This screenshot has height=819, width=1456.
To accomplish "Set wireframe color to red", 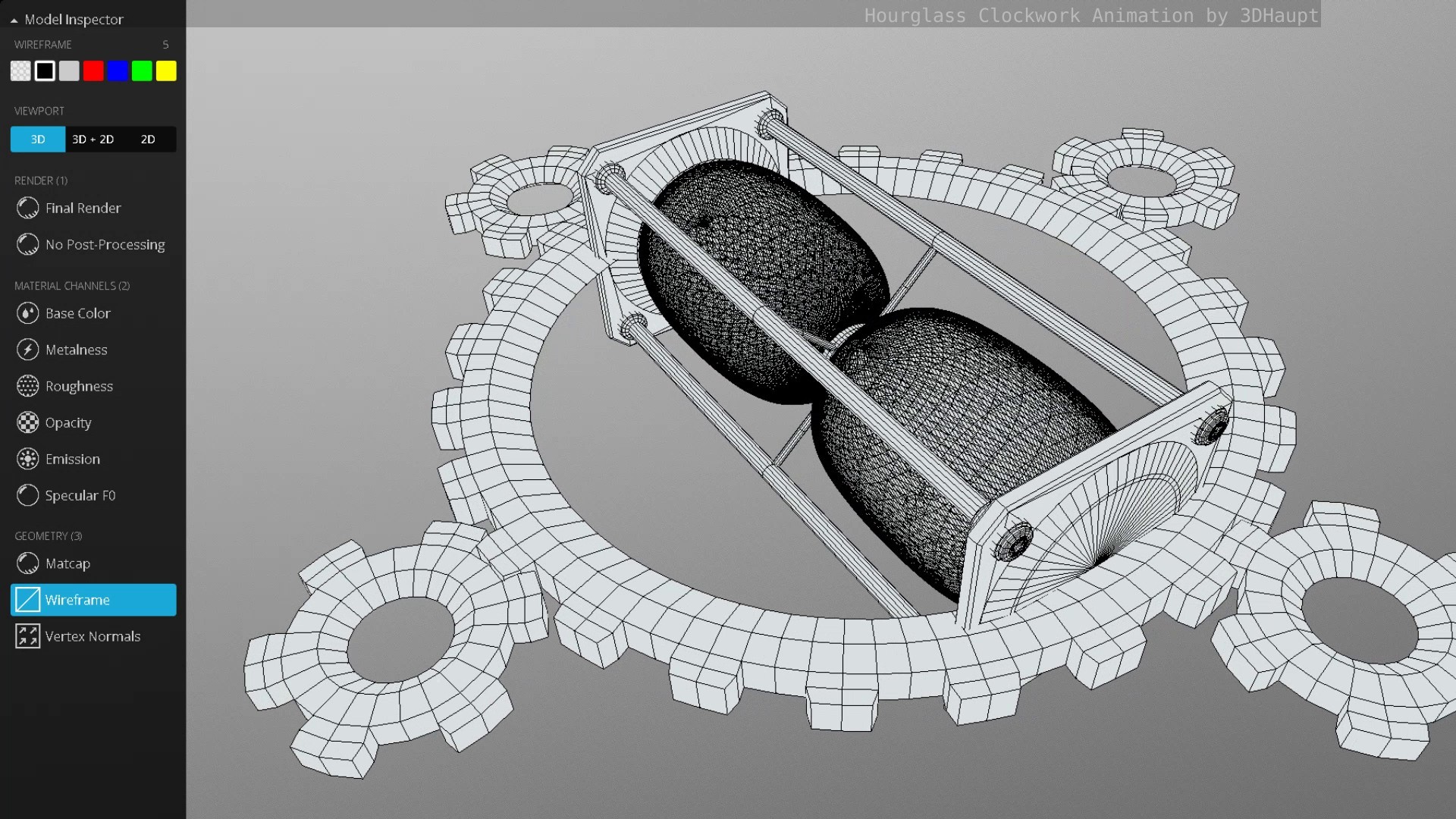I will click(93, 71).
